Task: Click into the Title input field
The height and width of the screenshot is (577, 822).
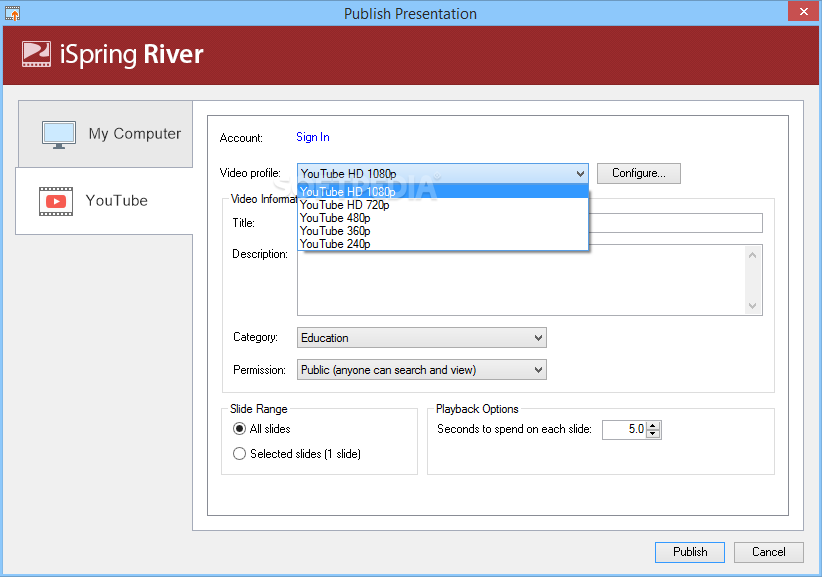Action: point(675,223)
